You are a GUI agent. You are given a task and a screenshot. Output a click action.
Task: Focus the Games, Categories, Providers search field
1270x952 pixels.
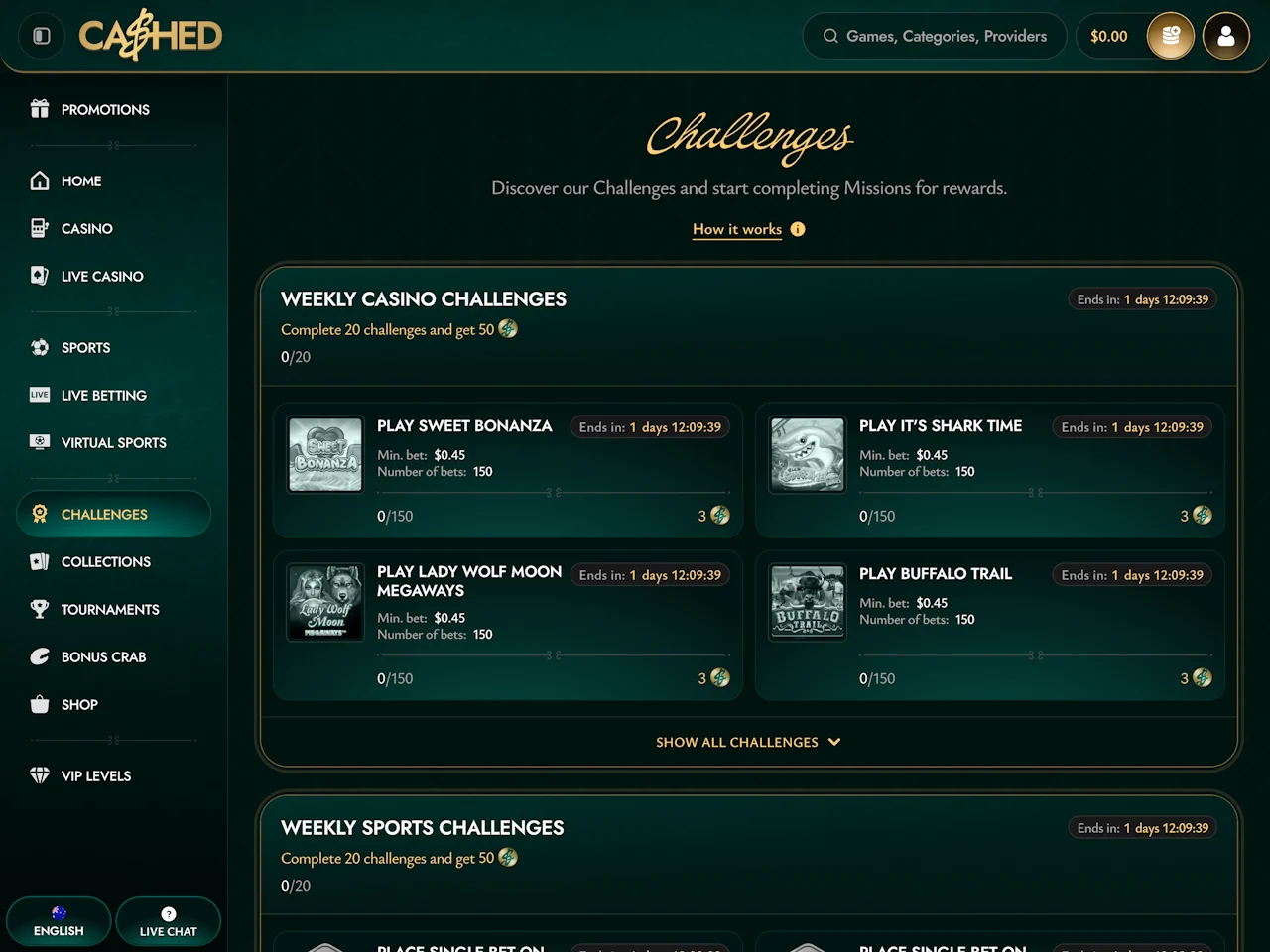[x=935, y=36]
